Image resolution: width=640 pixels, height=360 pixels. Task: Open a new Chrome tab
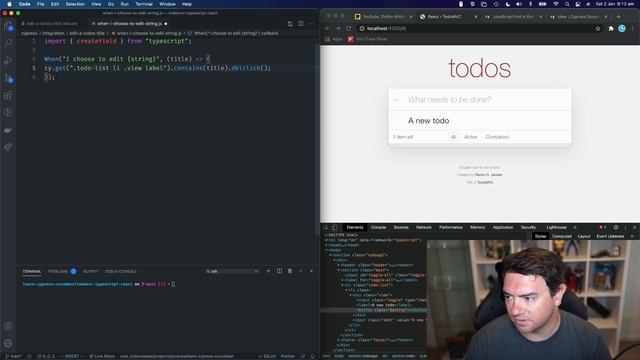pos(618,17)
